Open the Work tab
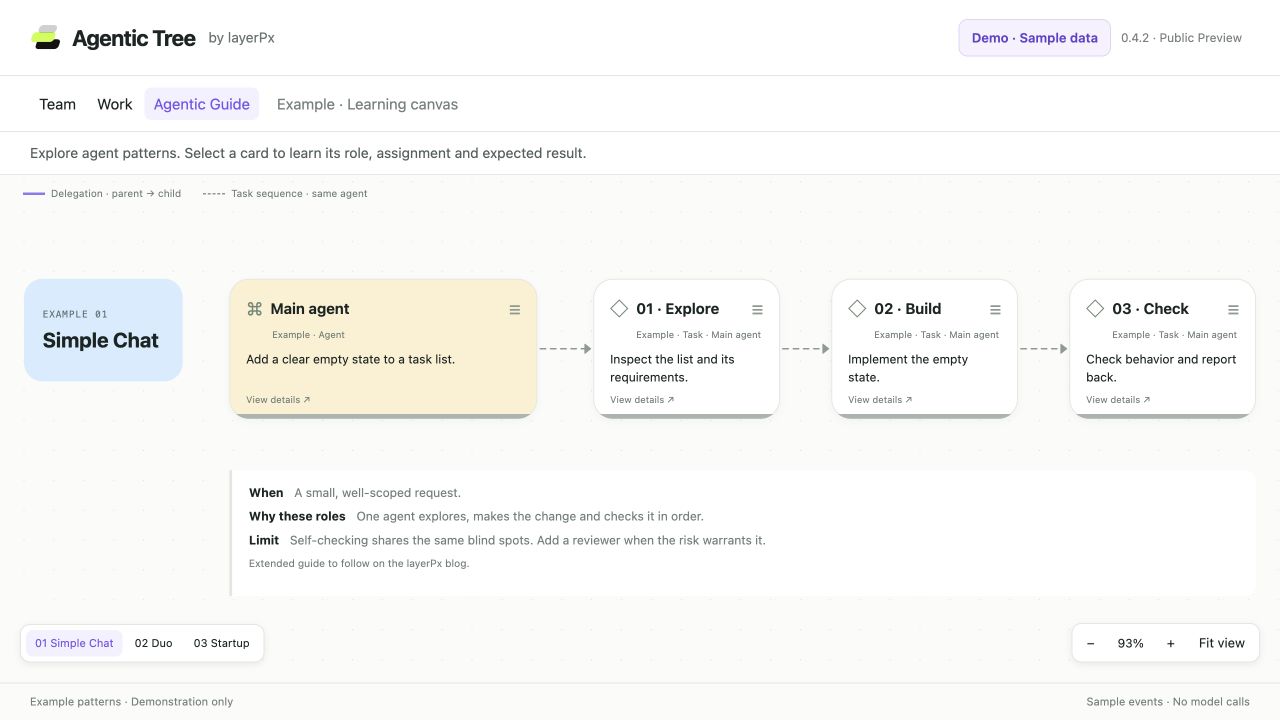 [x=115, y=104]
